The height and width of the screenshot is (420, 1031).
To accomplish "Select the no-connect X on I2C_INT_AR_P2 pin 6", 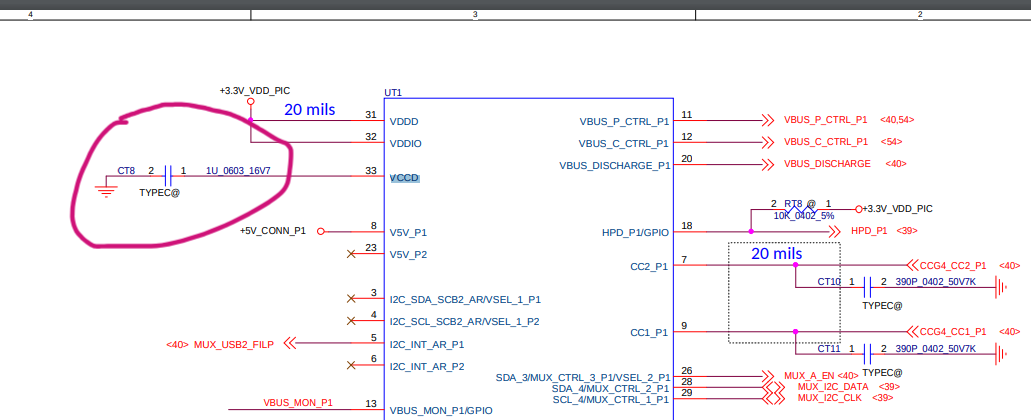I will click(351, 366).
